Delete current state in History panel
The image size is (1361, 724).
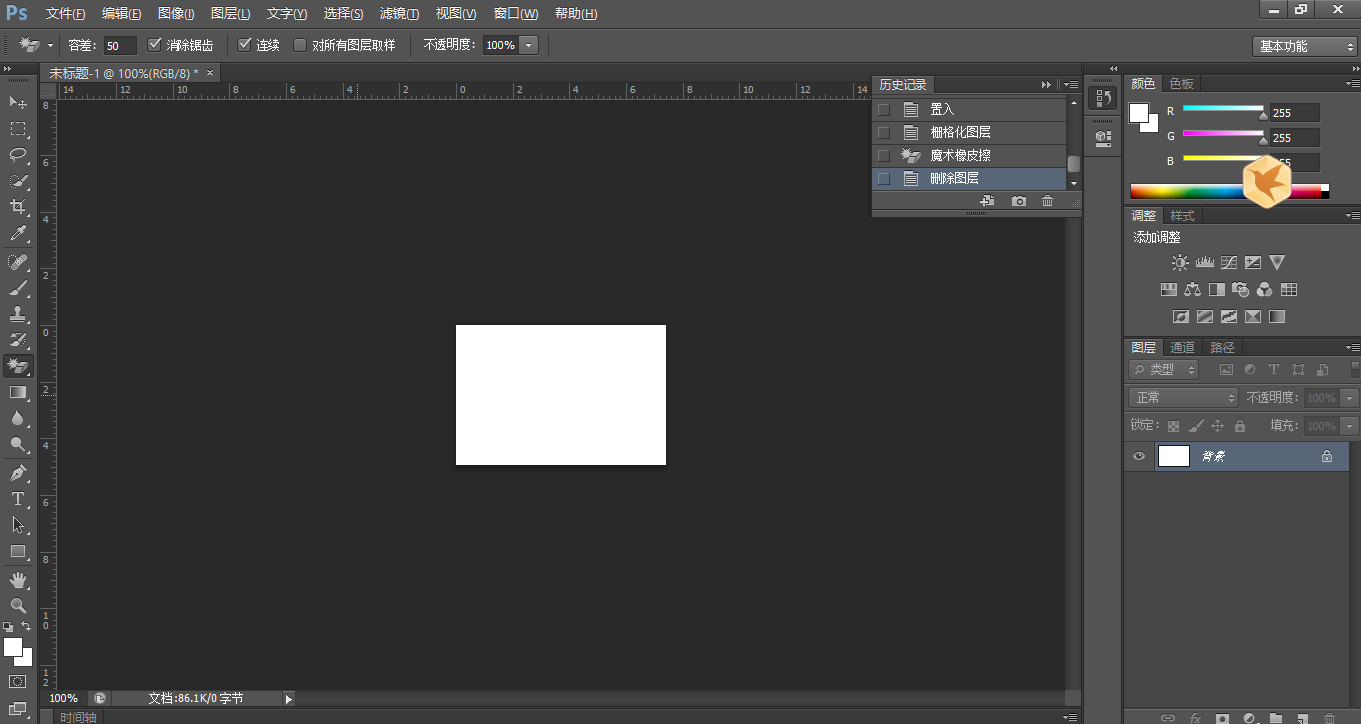coord(1047,201)
